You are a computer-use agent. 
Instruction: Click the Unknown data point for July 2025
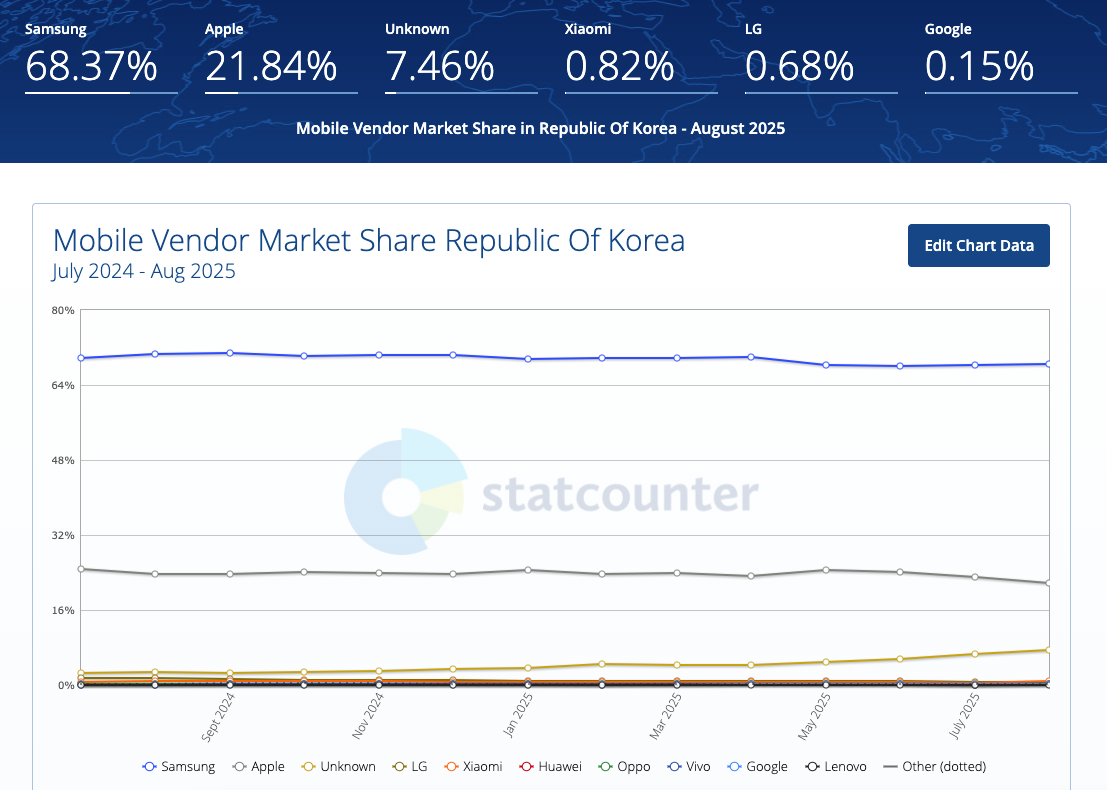coord(975,654)
